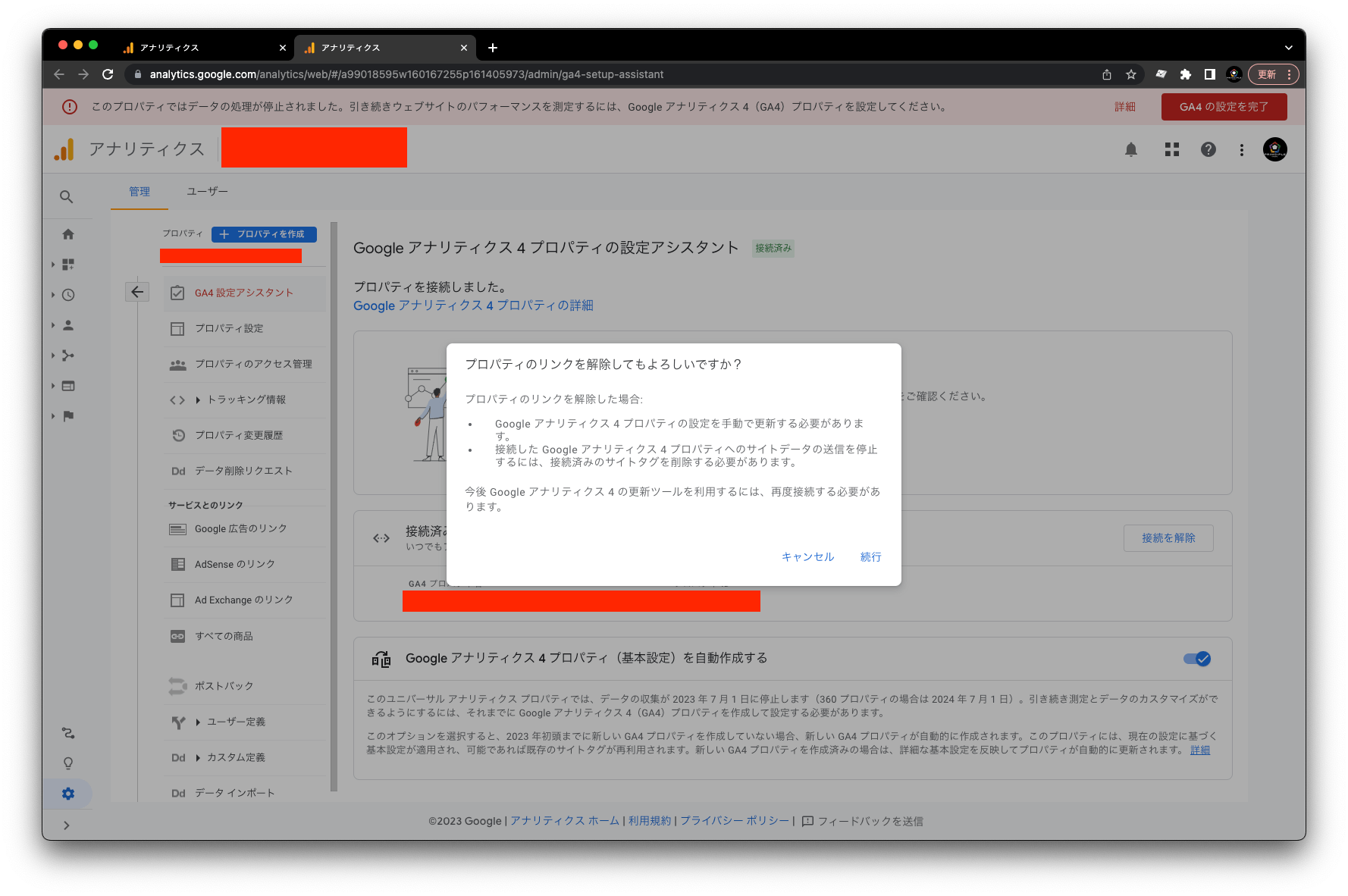Click the account avatar in Analytics header
The width and height of the screenshot is (1348, 896).
(x=1275, y=149)
